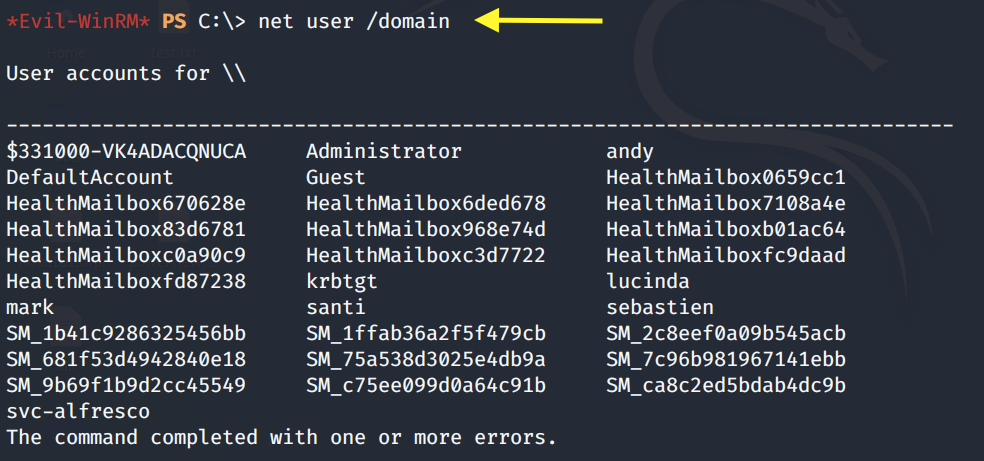984x461 pixels.
Task: Click HealthMailbox0659cc1 in the user list
Action: 726,177
